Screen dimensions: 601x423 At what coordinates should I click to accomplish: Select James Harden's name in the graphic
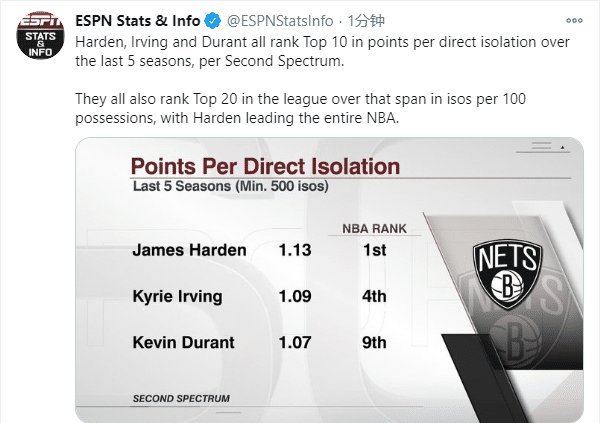(x=189, y=250)
